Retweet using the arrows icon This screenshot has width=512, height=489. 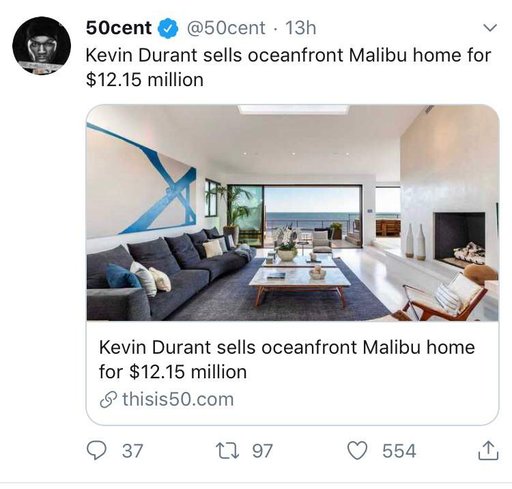point(228,451)
